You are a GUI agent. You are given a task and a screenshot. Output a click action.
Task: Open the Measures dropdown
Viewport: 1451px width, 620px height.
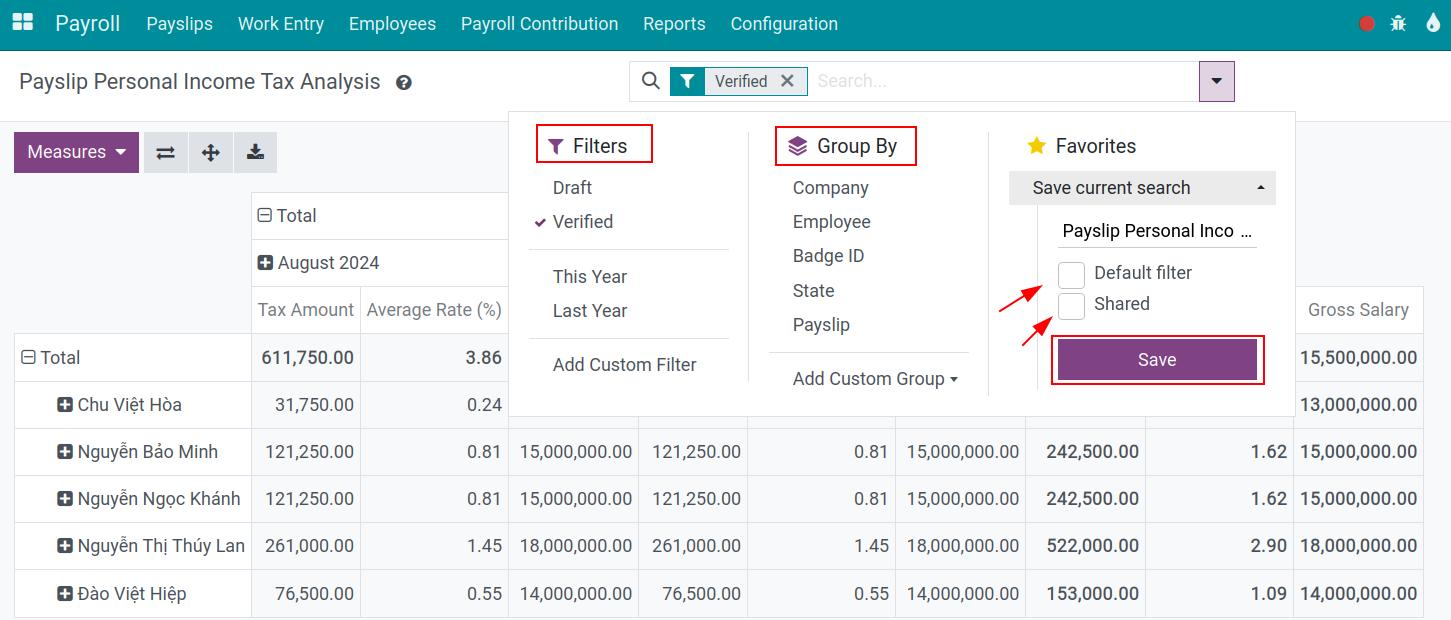coord(76,153)
